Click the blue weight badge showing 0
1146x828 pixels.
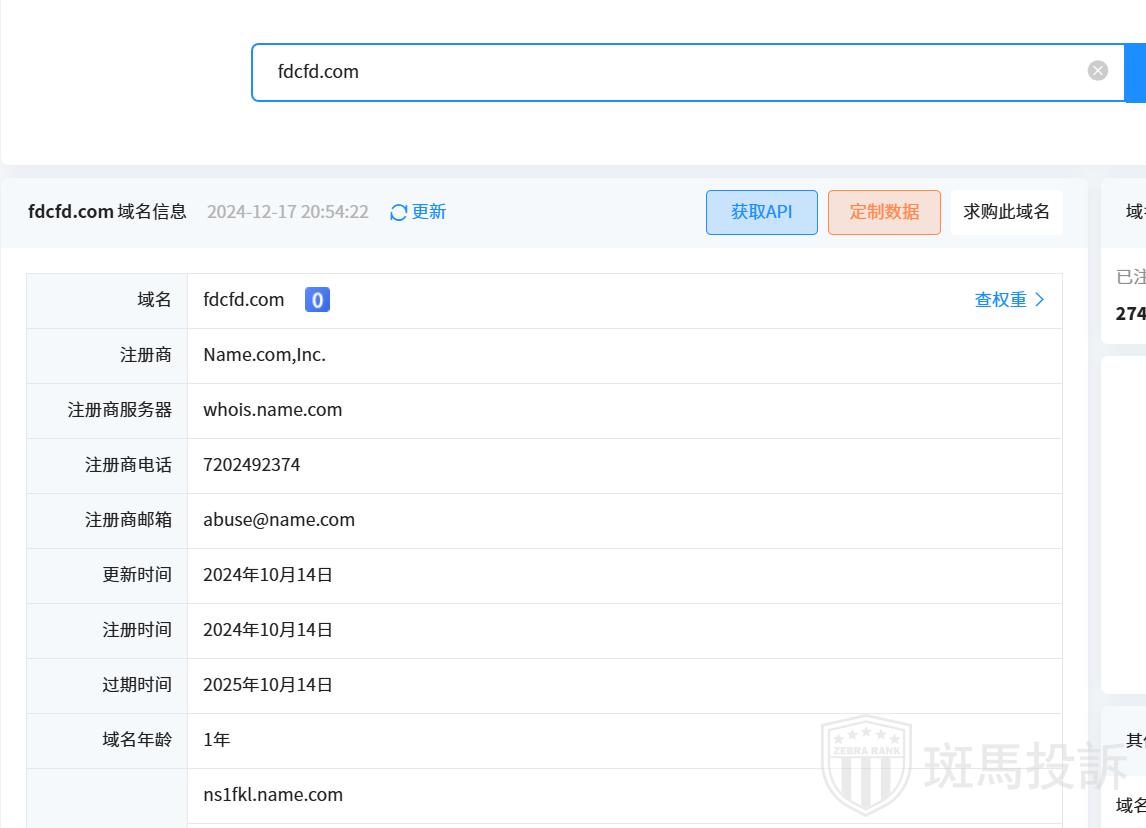click(317, 300)
